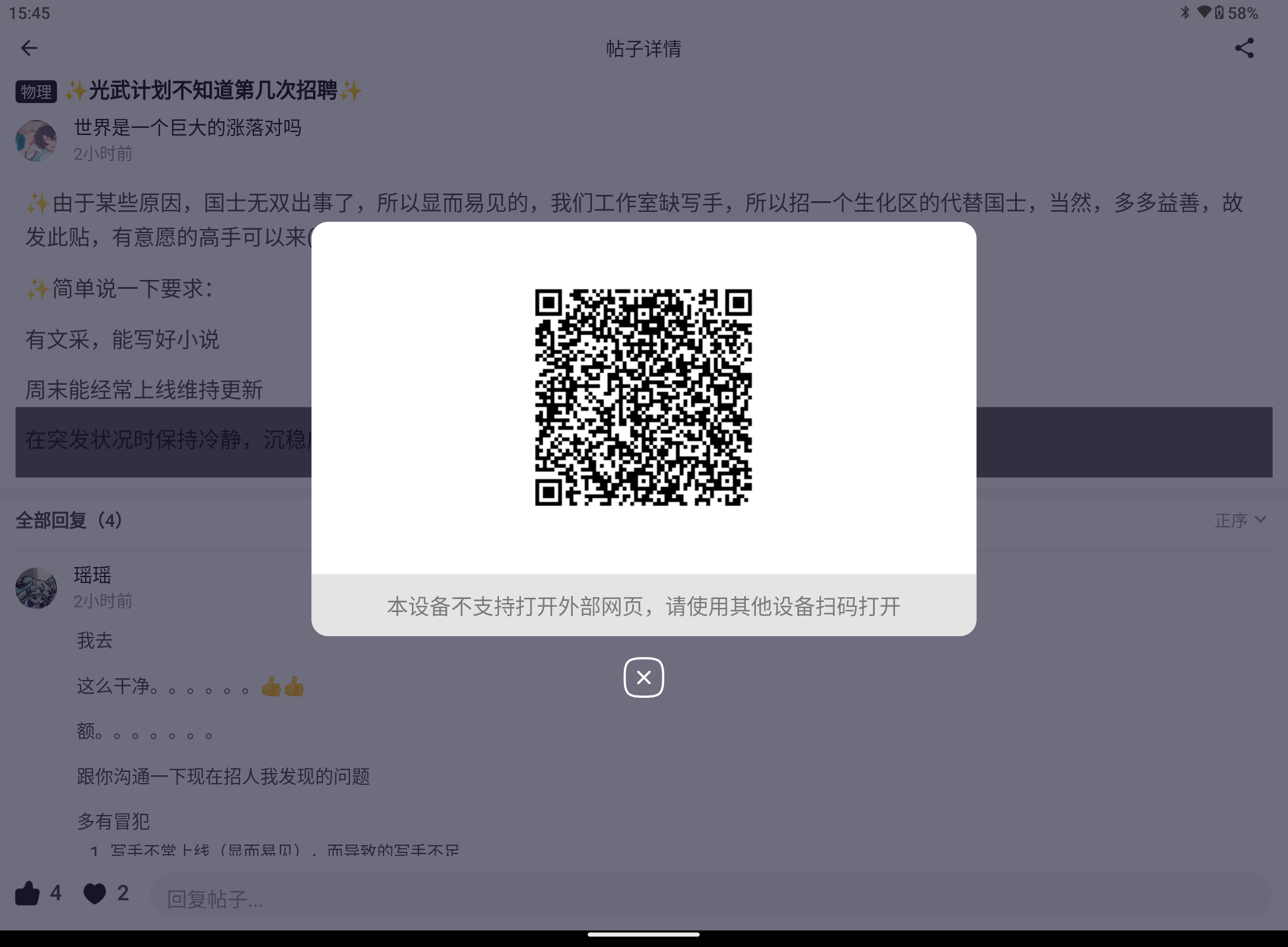
Task: Tap the back arrow icon
Action: click(29, 48)
